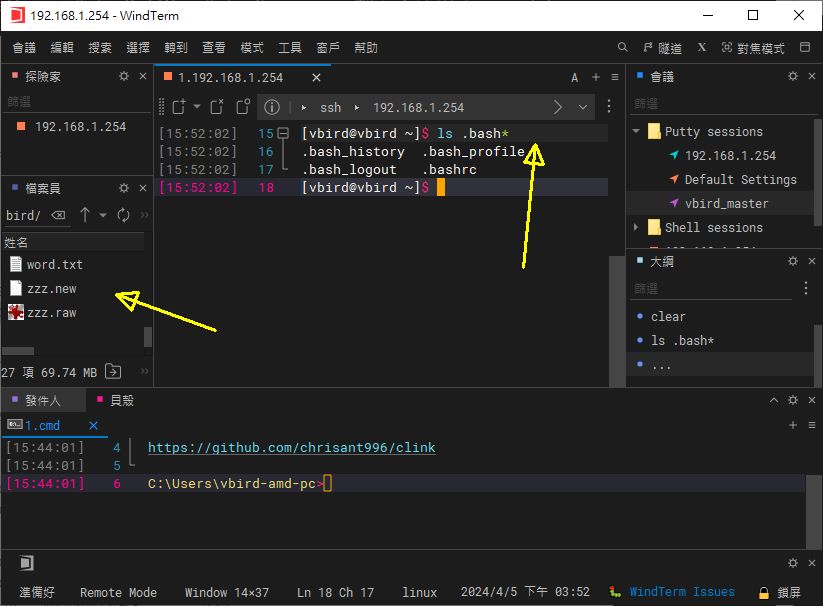Click the new session icon in terminal toolbar
Image resolution: width=823 pixels, height=606 pixels.
[179, 107]
